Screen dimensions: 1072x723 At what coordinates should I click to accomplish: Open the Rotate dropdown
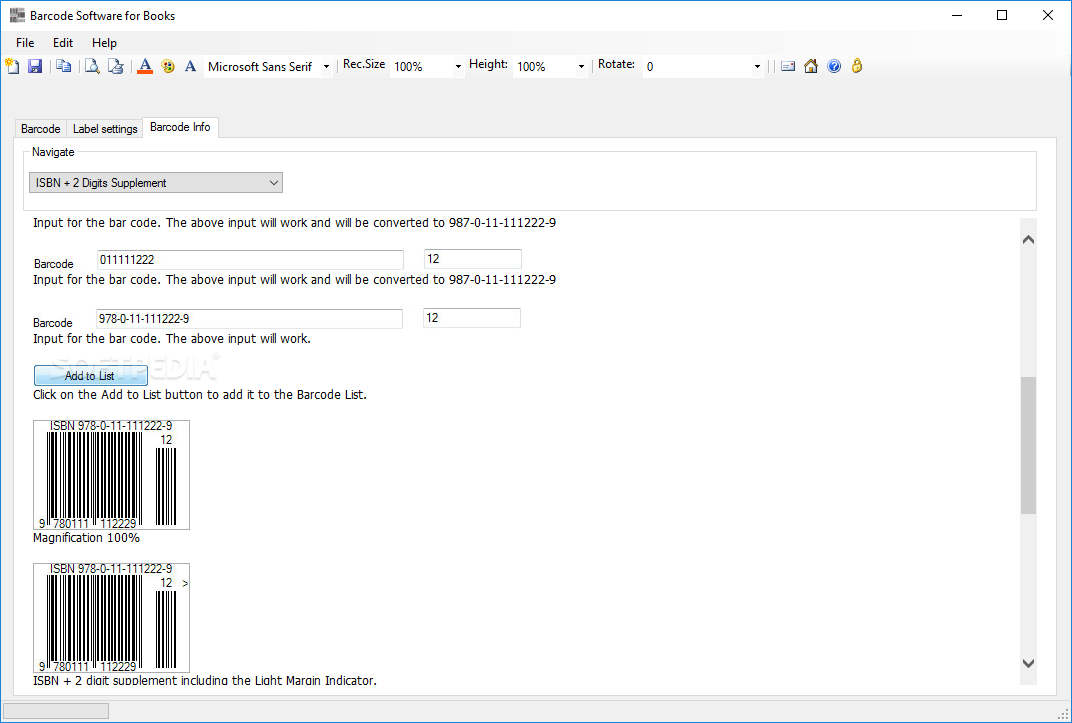(757, 67)
